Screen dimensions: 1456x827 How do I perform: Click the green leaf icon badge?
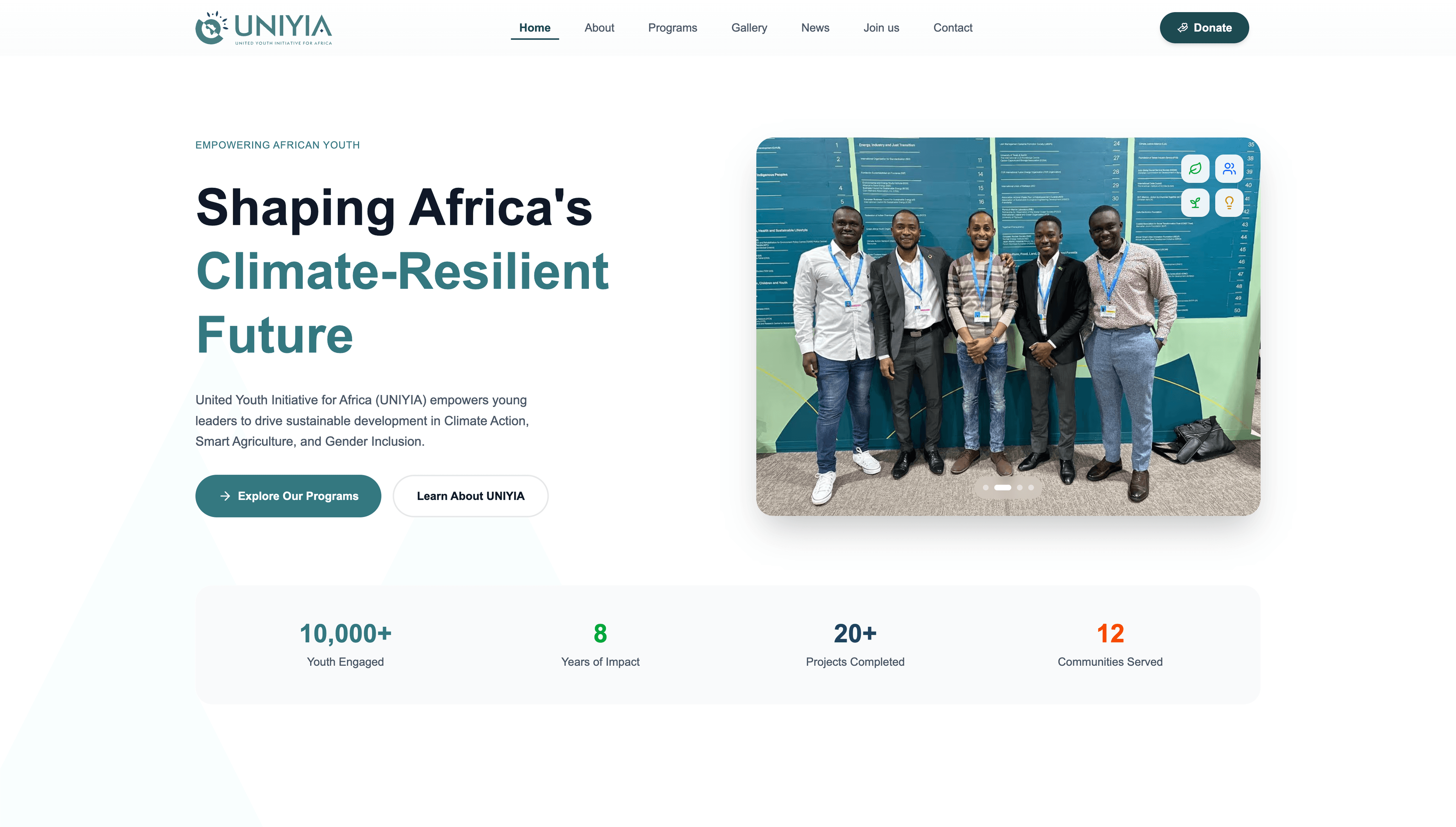(1195, 169)
